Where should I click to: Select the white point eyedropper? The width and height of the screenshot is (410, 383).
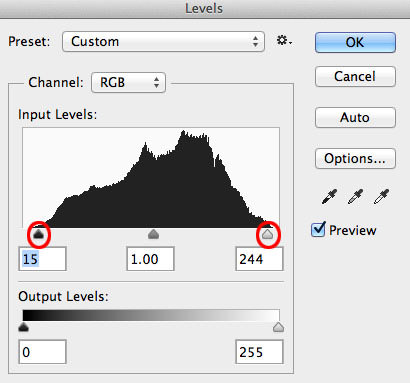pyautogui.click(x=381, y=197)
